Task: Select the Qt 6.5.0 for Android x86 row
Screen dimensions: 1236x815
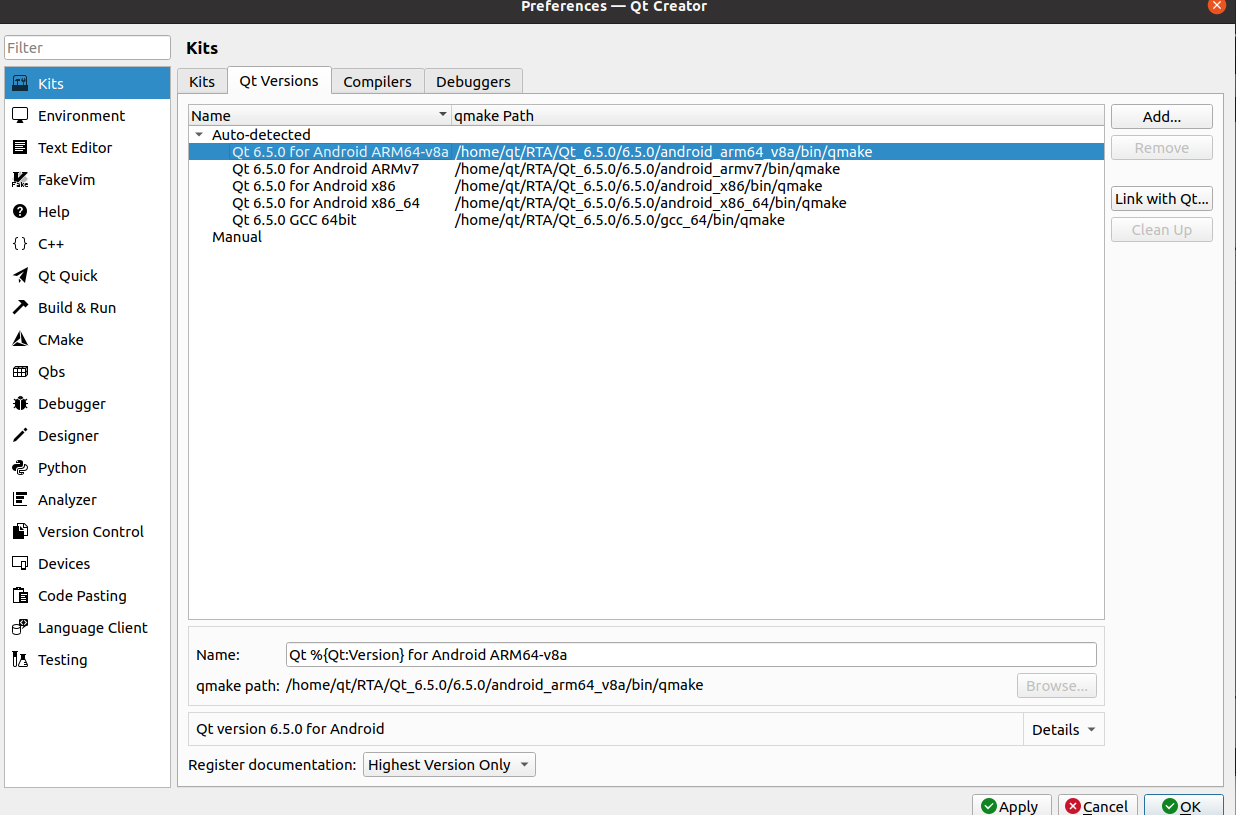Action: [x=646, y=186]
